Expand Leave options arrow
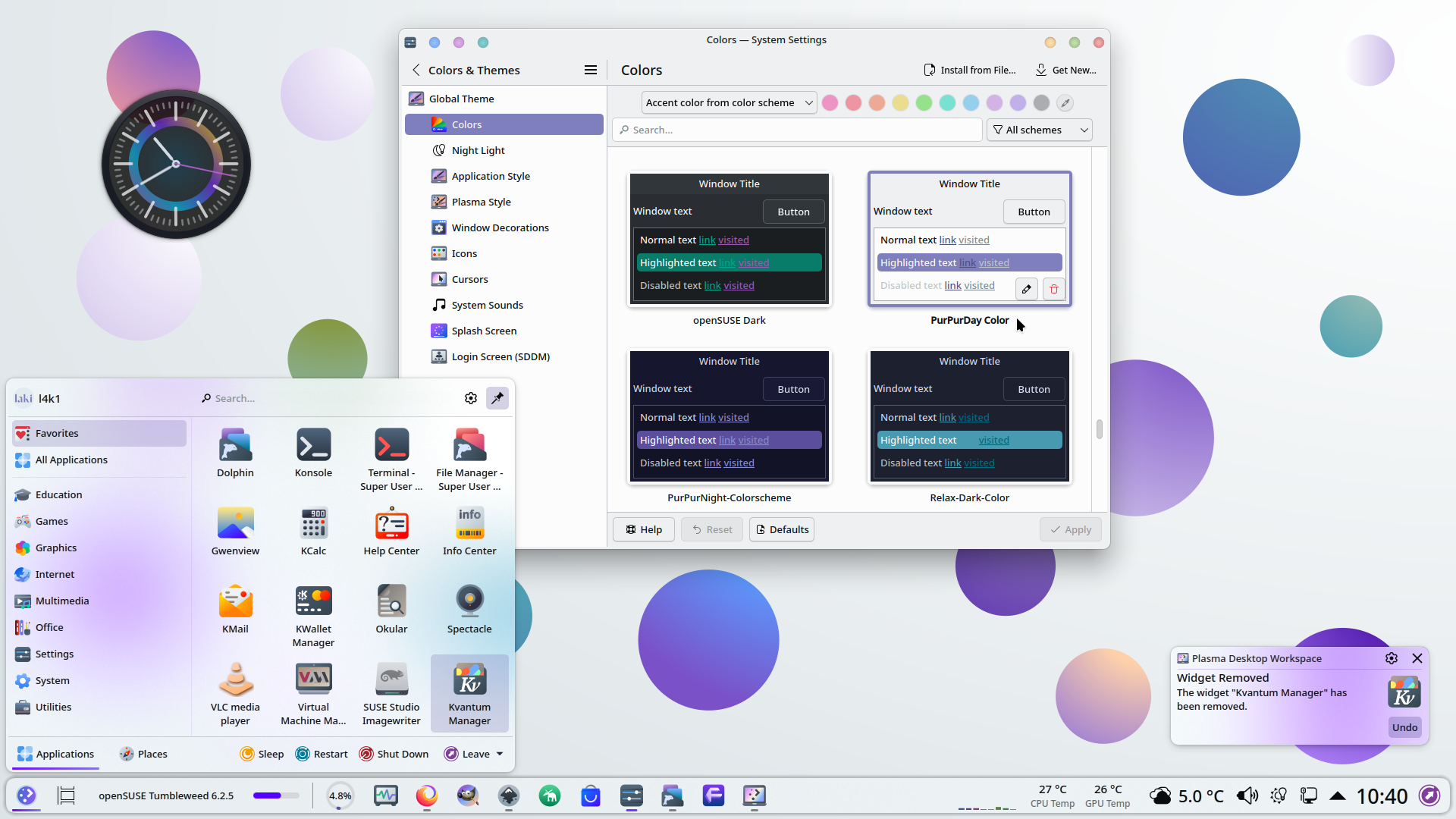Viewport: 1456px width, 819px height. click(x=500, y=754)
